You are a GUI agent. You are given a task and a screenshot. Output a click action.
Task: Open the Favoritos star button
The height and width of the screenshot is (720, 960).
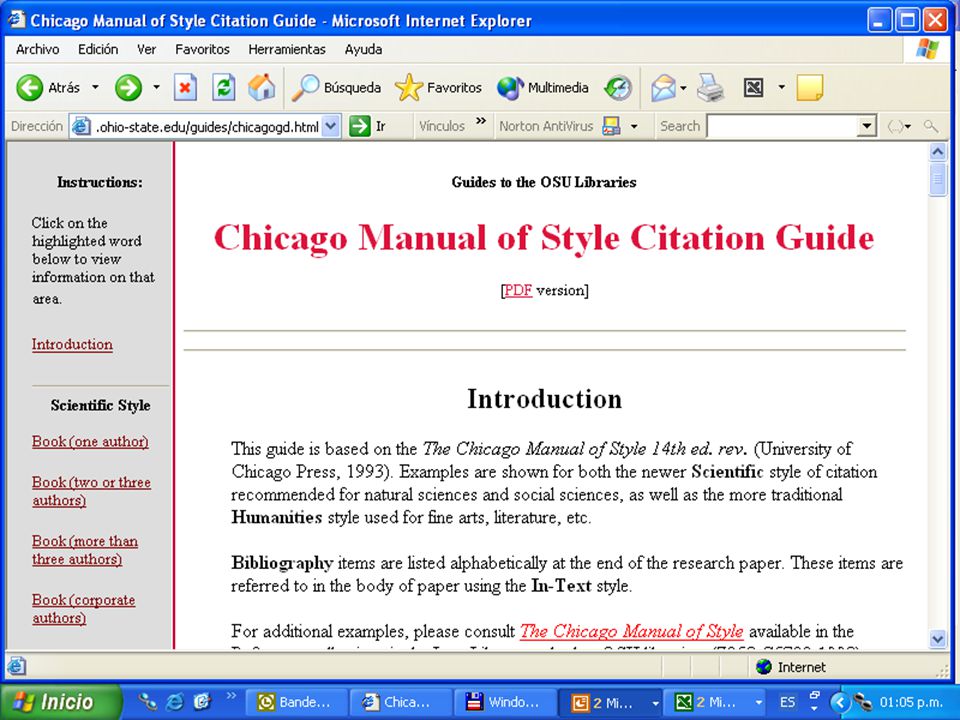438,88
